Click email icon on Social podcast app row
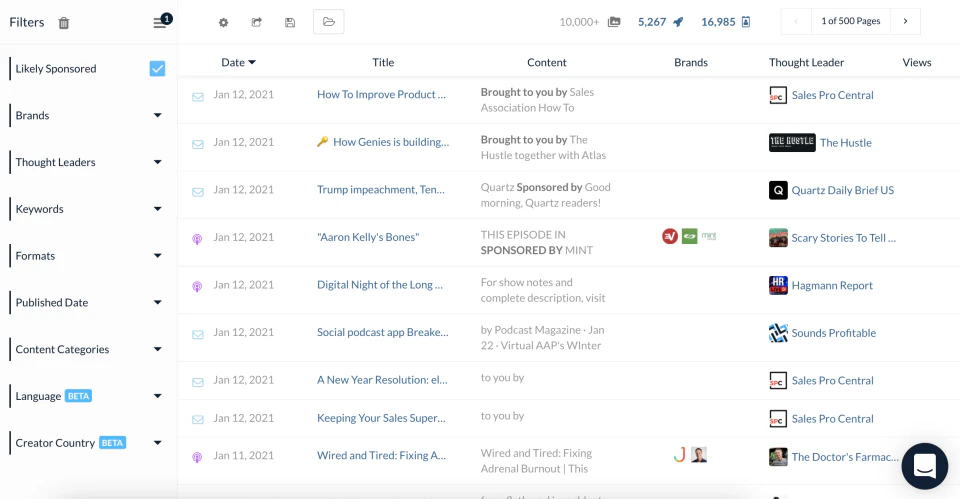The image size is (960, 499). click(198, 335)
